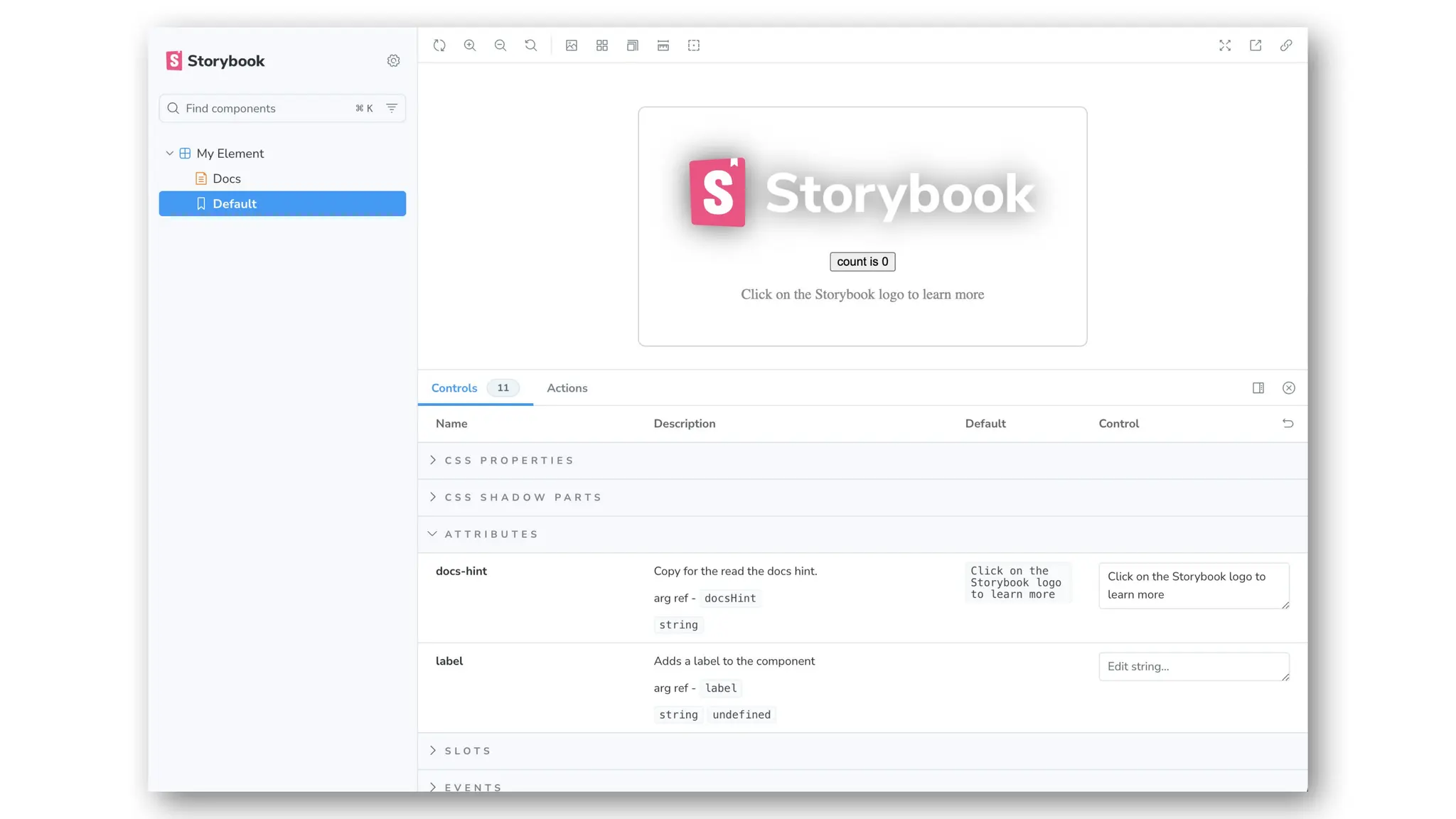Toggle the background change tool

(572, 45)
